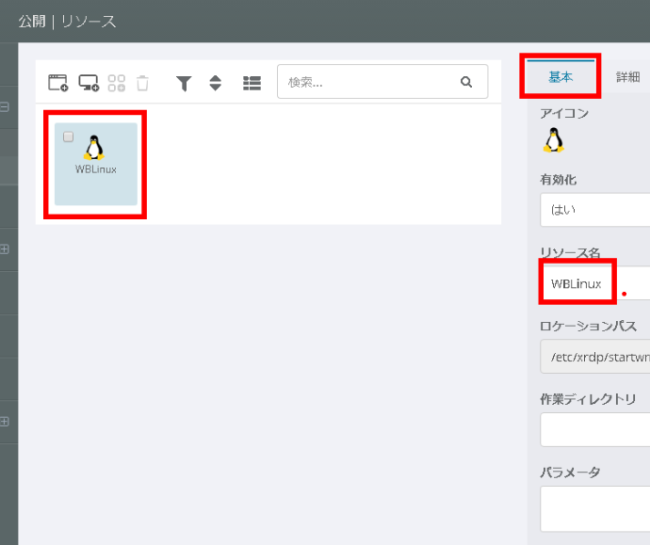
Task: Tick the WBLinux resource checkbox
Action: (x=68, y=136)
